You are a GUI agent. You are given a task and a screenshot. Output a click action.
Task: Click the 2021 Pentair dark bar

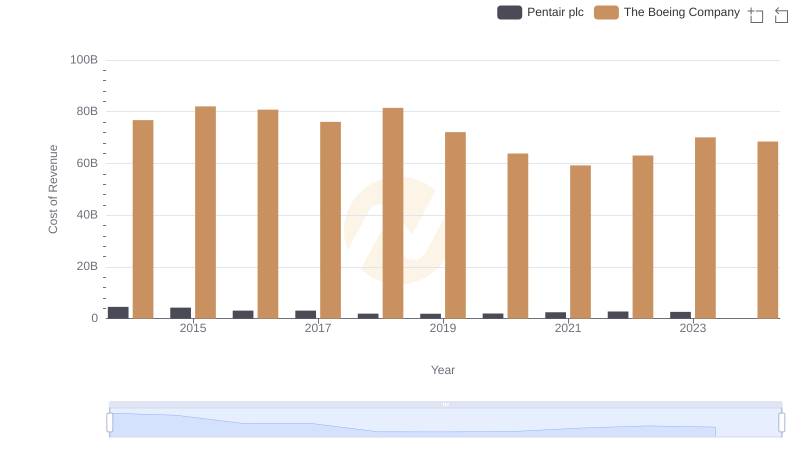(556, 315)
